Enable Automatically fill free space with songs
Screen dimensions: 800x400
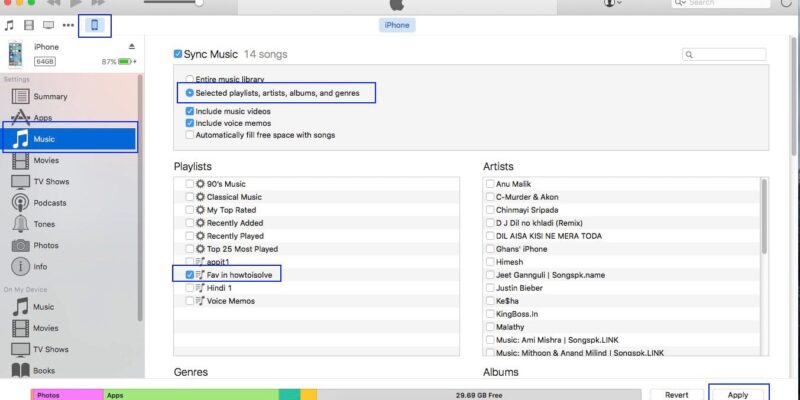coord(190,135)
